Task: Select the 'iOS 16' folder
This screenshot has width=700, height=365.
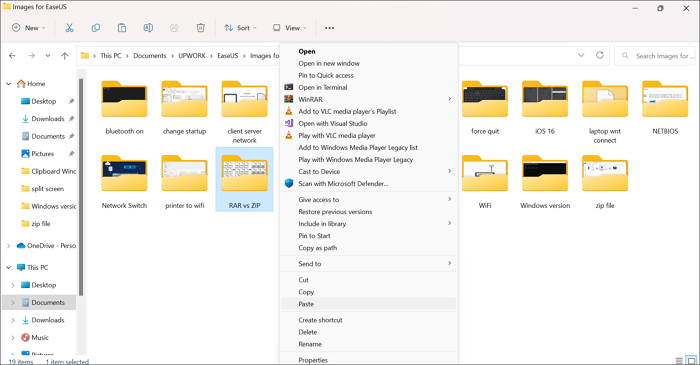Action: click(545, 108)
